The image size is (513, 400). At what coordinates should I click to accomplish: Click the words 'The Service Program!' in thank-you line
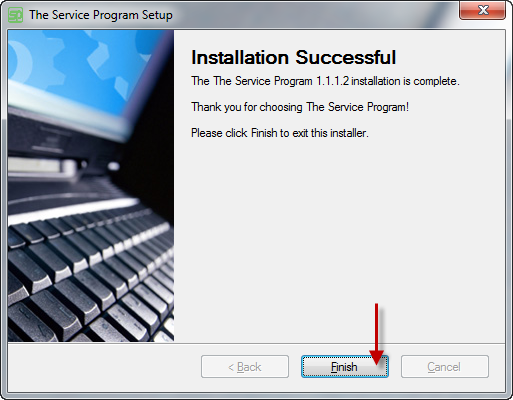[x=357, y=107]
